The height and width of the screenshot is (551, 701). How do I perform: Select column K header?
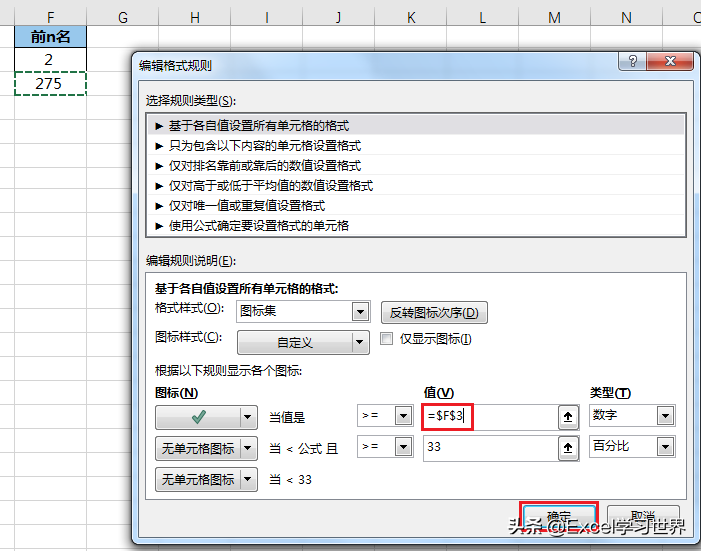click(410, 17)
